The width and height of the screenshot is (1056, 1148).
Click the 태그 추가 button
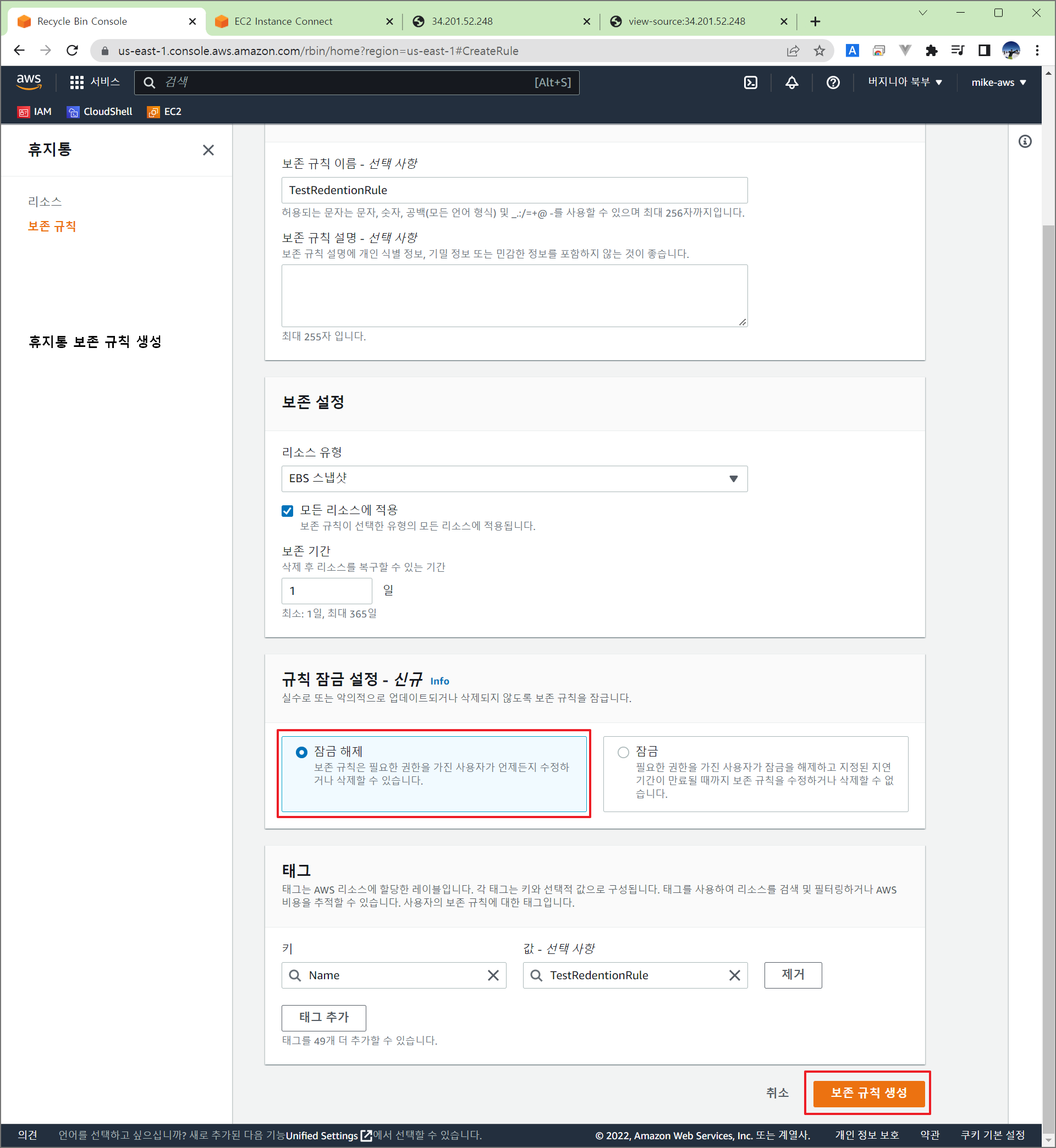click(x=323, y=1017)
